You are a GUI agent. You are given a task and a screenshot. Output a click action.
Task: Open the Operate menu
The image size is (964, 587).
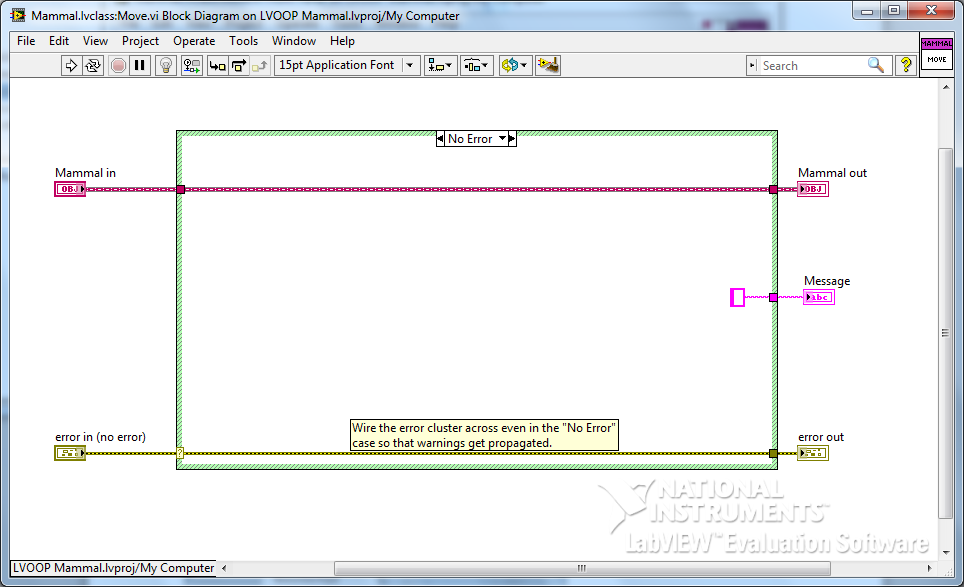194,41
